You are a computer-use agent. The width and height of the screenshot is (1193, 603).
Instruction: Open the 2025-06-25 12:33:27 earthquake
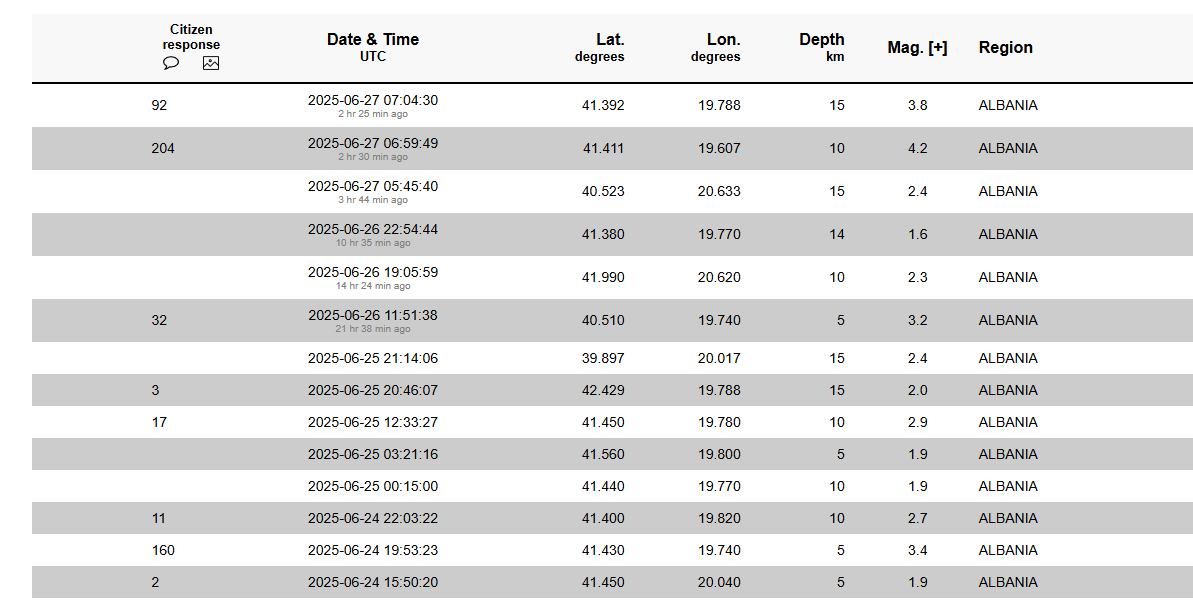click(373, 422)
